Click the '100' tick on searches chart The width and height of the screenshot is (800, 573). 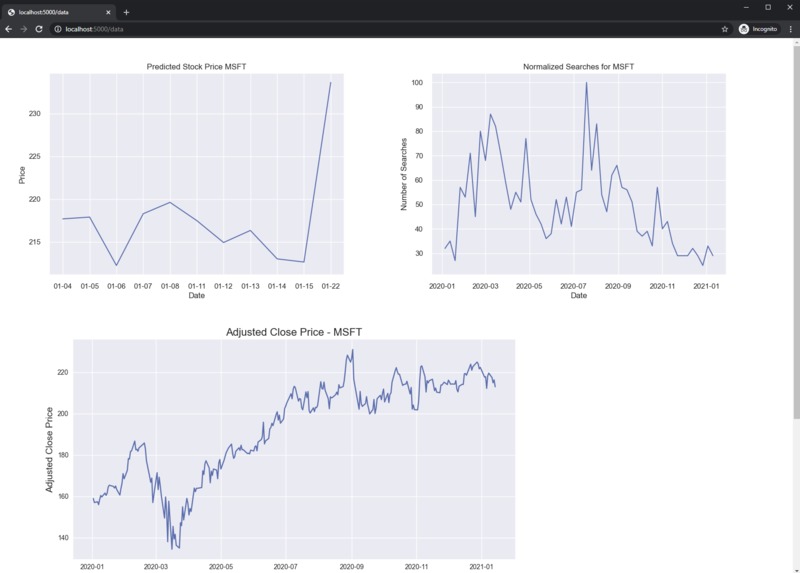tap(417, 83)
